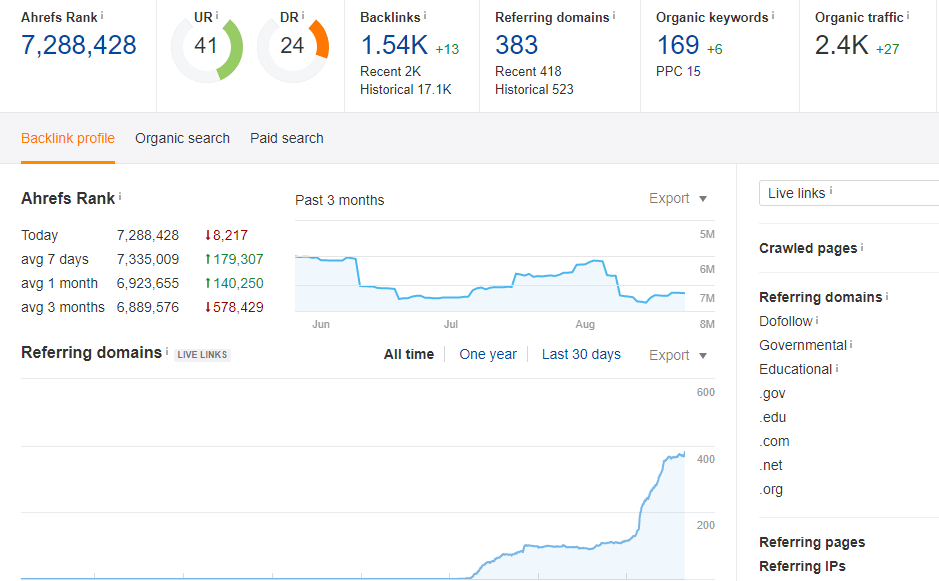Click the 383 referring domains number
Screen dimensions: 939x581
tap(517, 45)
